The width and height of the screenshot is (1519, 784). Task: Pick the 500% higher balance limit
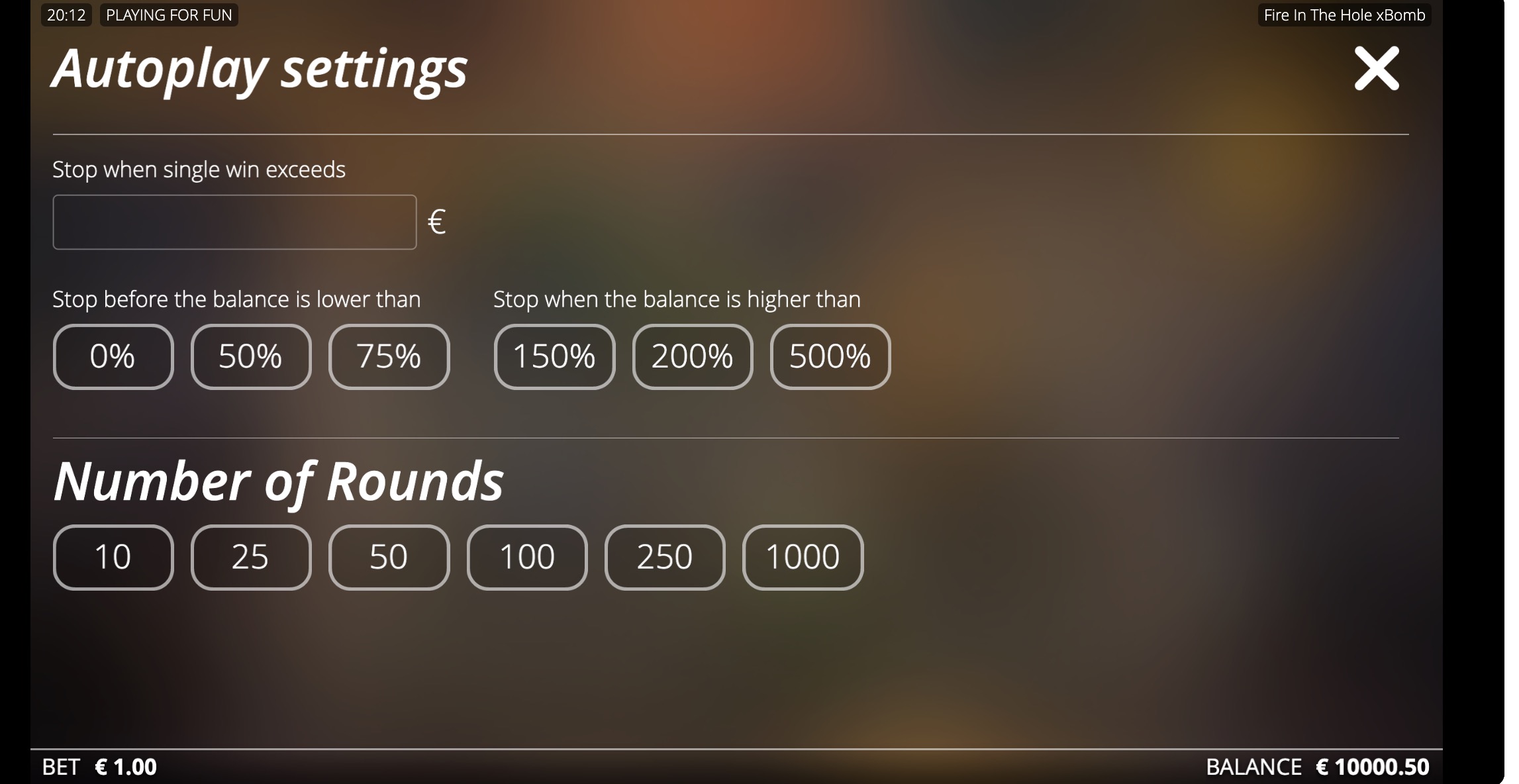(x=830, y=357)
